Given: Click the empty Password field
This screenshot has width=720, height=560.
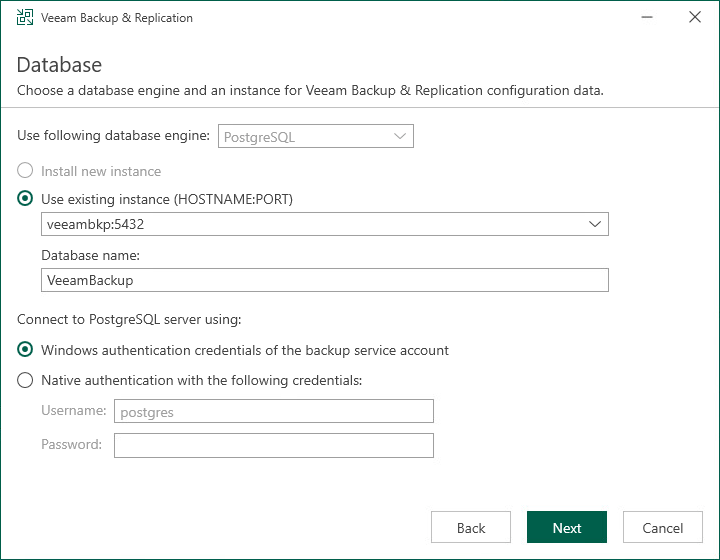Looking at the screenshot, I should click(273, 445).
